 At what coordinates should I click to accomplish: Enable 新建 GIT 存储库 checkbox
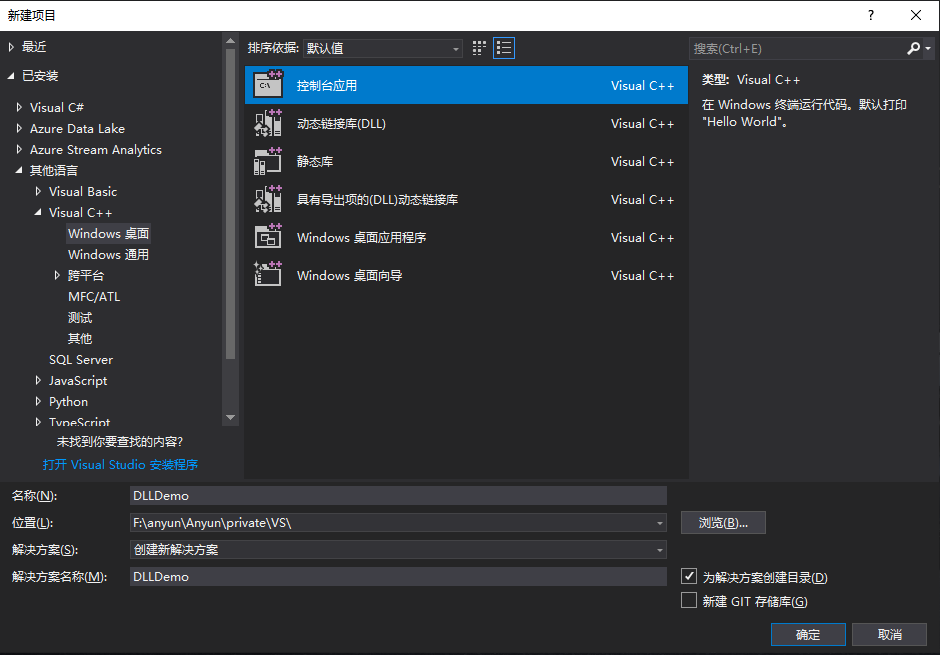click(689, 600)
